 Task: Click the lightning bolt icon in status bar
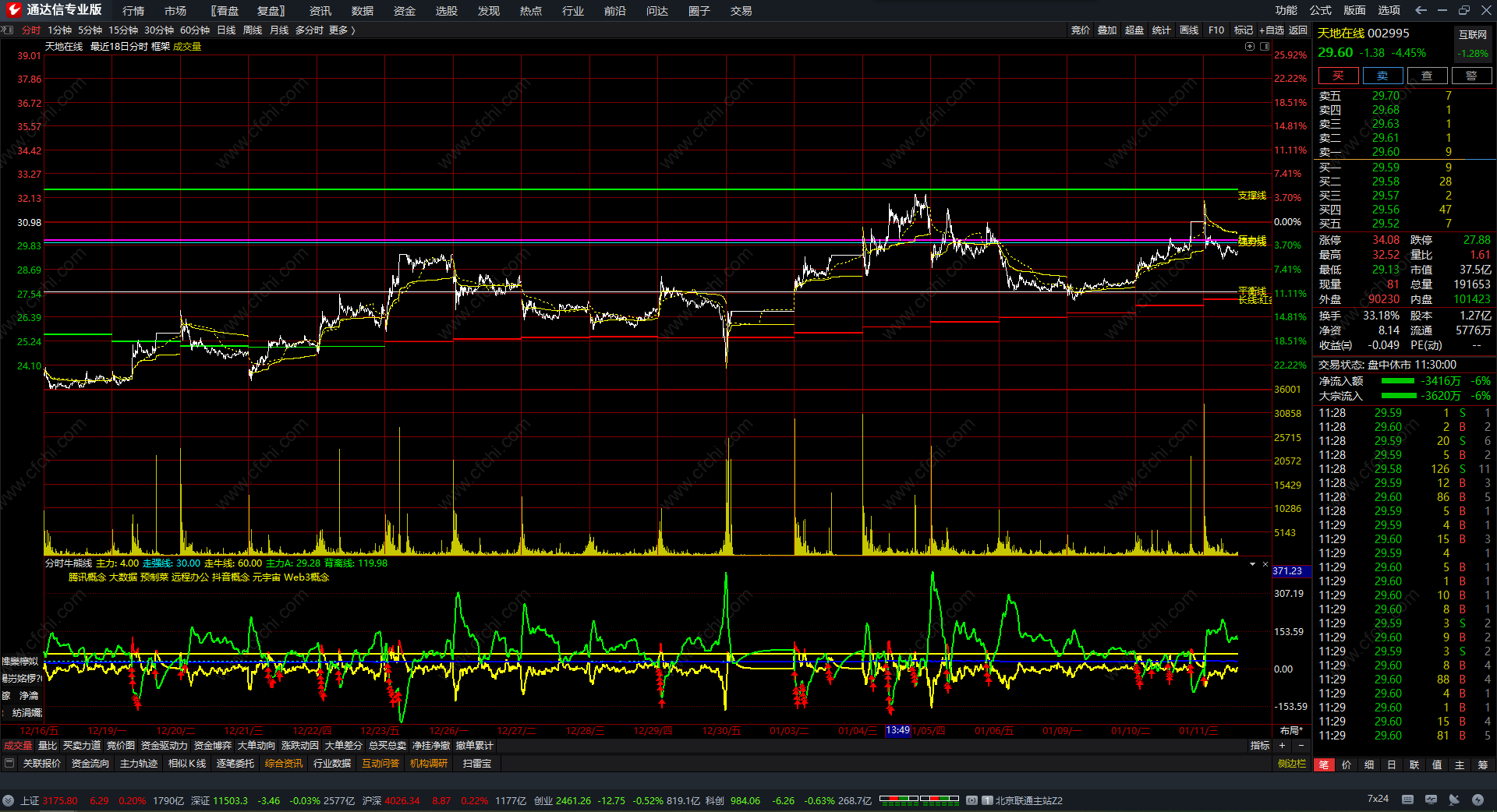point(1478,800)
